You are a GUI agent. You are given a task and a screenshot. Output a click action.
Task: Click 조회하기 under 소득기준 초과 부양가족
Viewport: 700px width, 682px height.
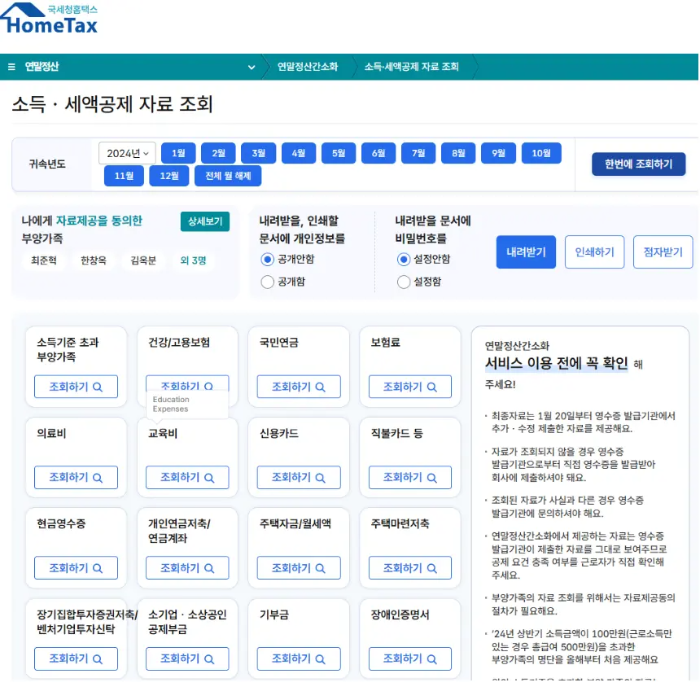pyautogui.click(x=76, y=387)
